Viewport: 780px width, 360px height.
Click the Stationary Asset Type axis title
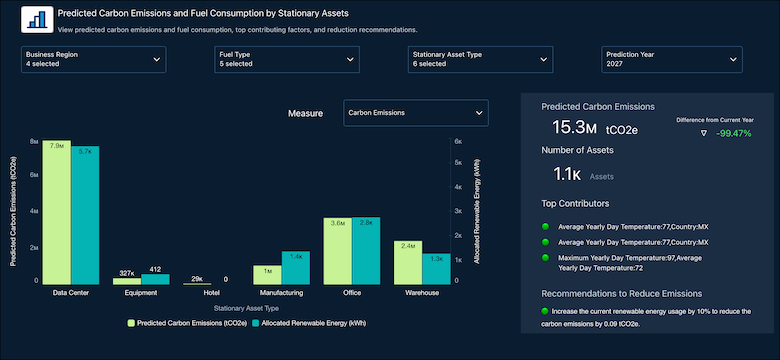point(247,308)
